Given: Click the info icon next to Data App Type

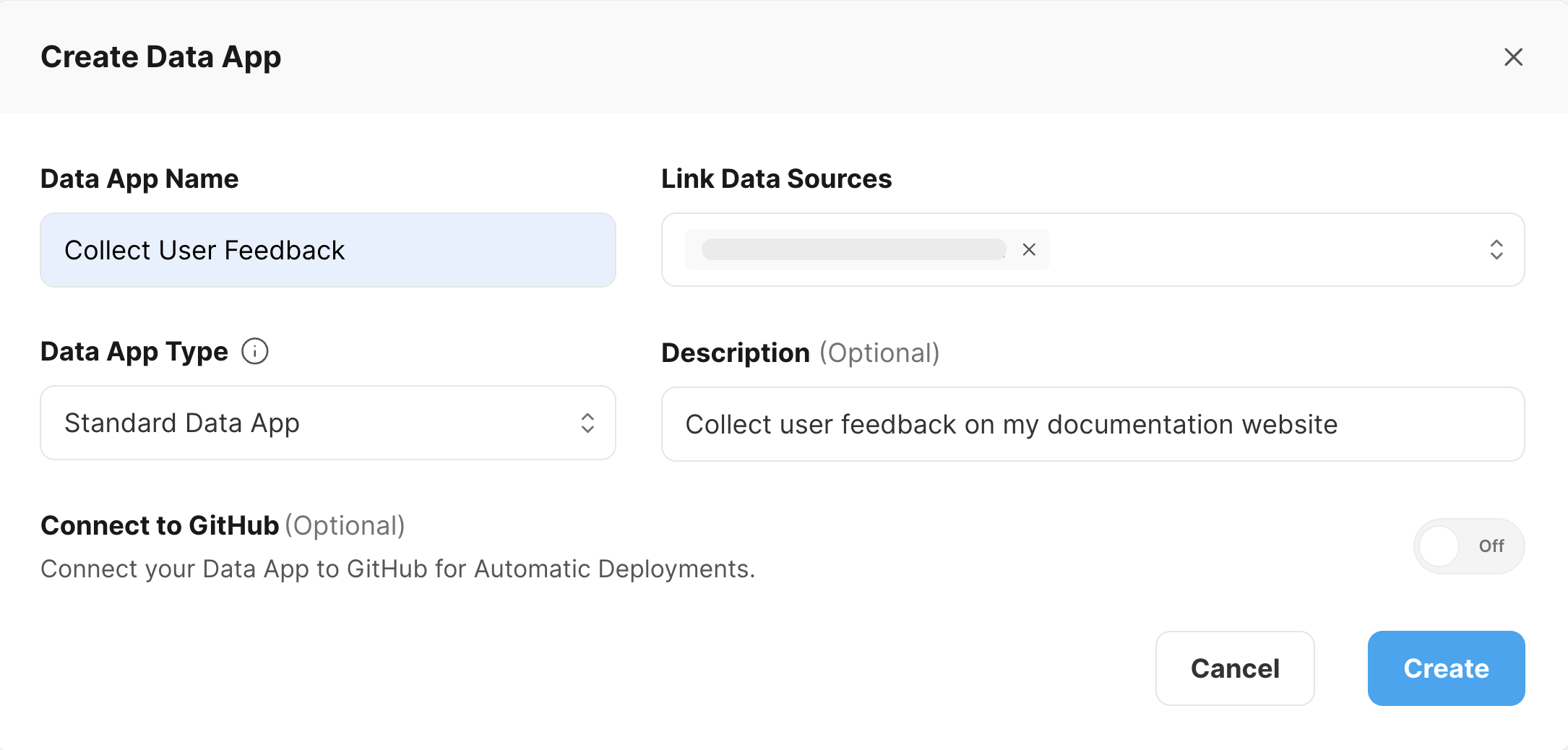Looking at the screenshot, I should point(254,351).
